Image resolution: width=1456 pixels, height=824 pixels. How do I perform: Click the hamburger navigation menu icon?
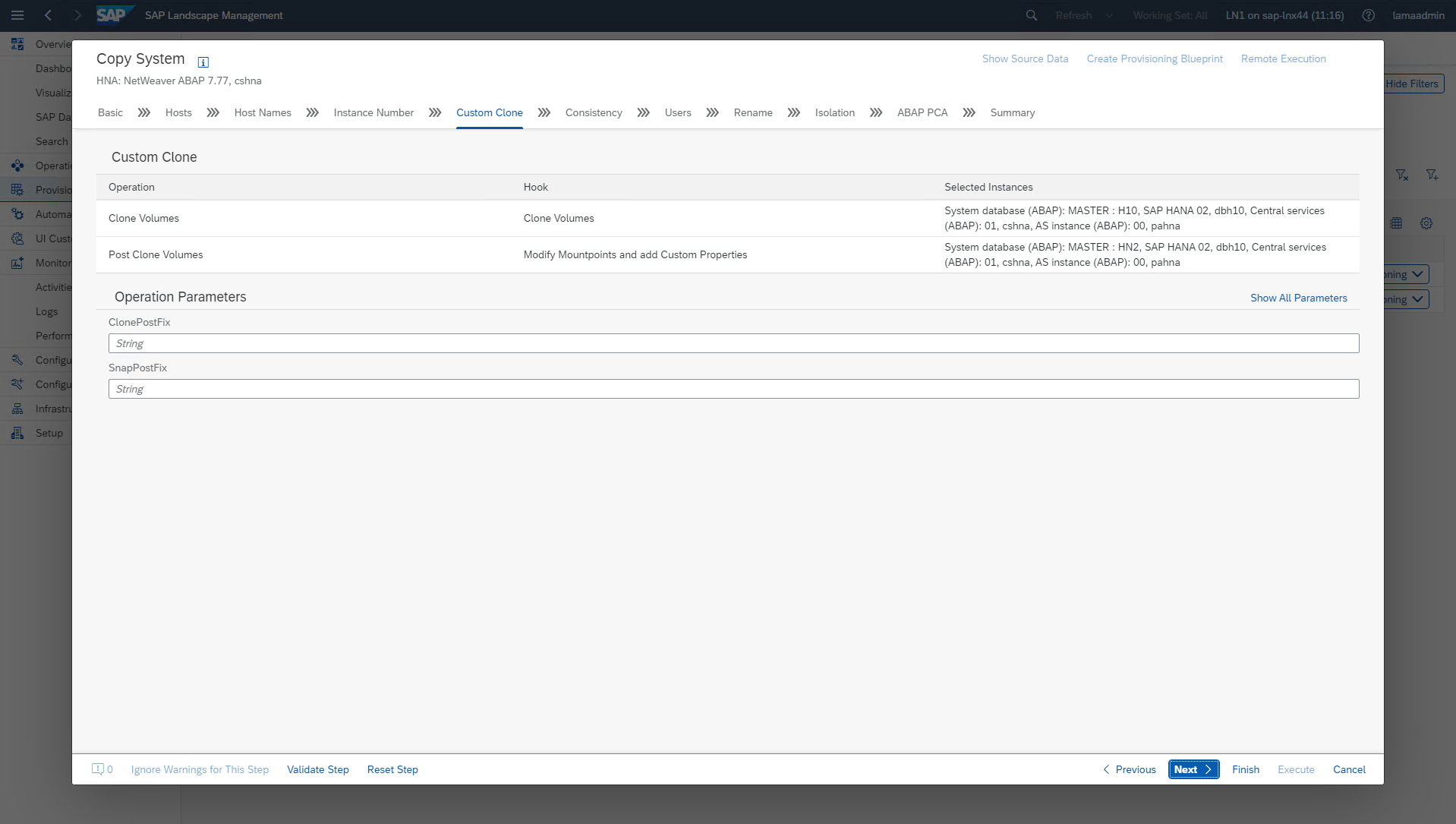click(x=17, y=15)
